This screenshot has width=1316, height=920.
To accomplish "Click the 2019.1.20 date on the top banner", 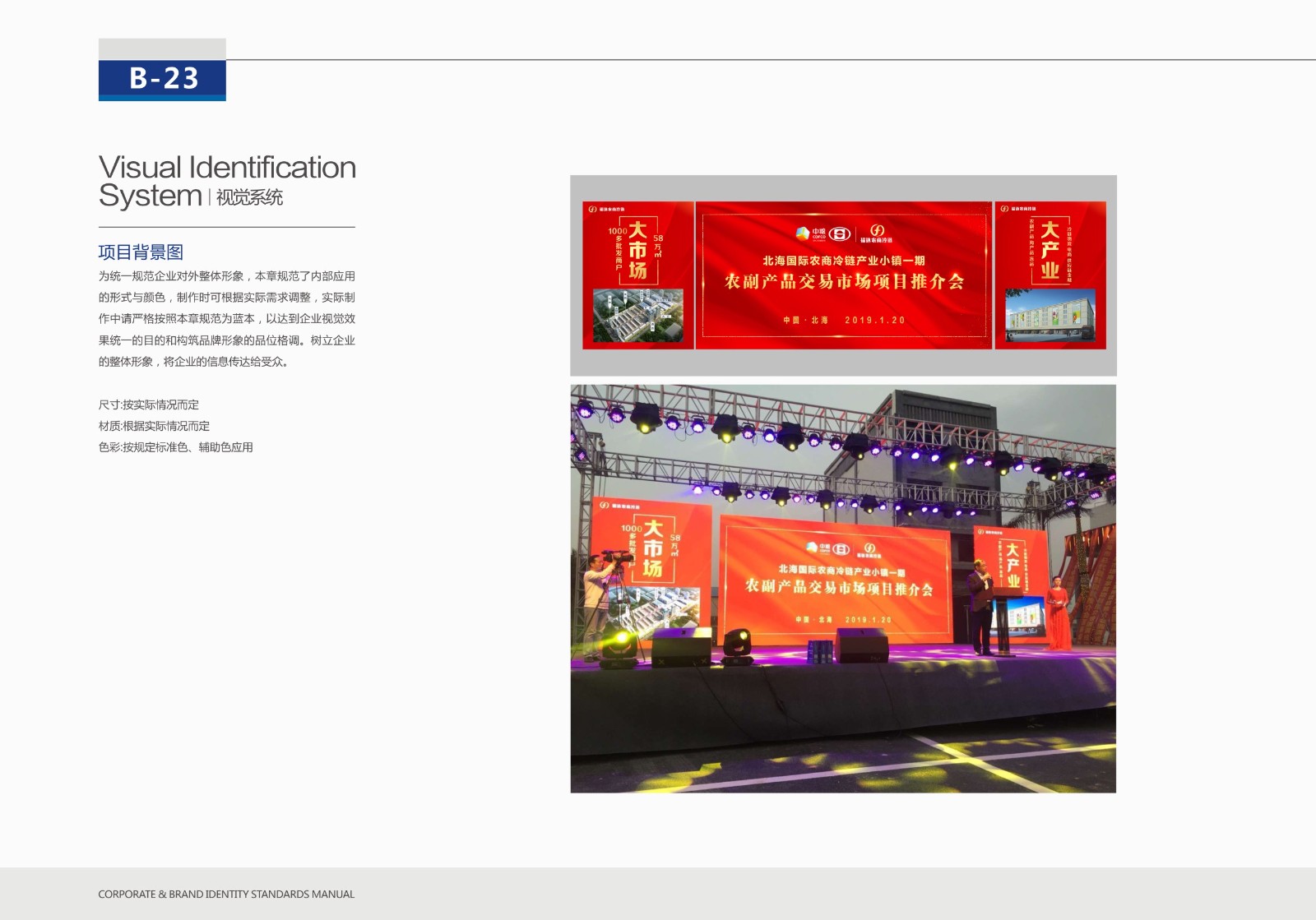I will (874, 321).
